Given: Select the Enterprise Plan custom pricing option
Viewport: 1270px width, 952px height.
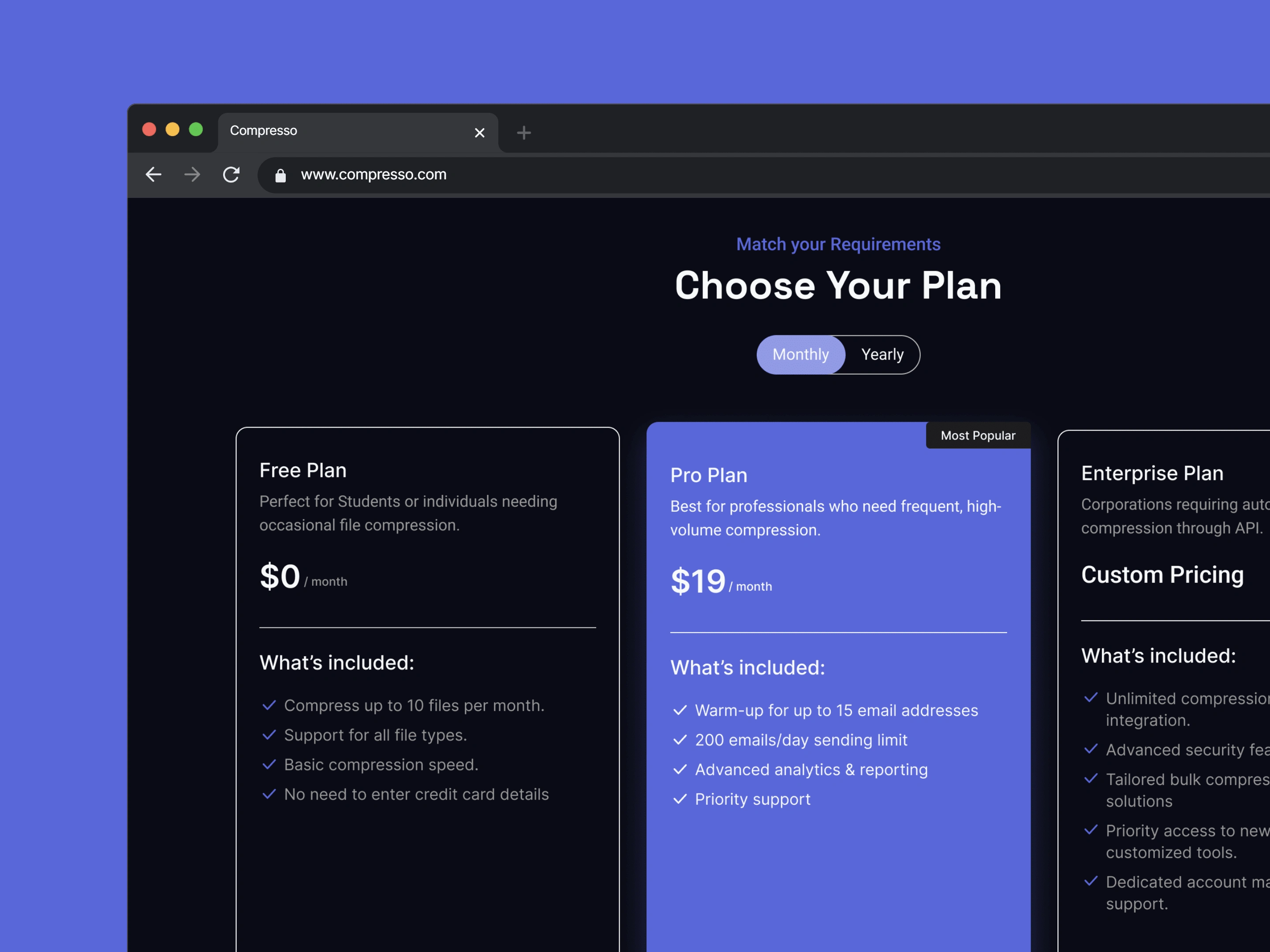Looking at the screenshot, I should tap(1162, 574).
